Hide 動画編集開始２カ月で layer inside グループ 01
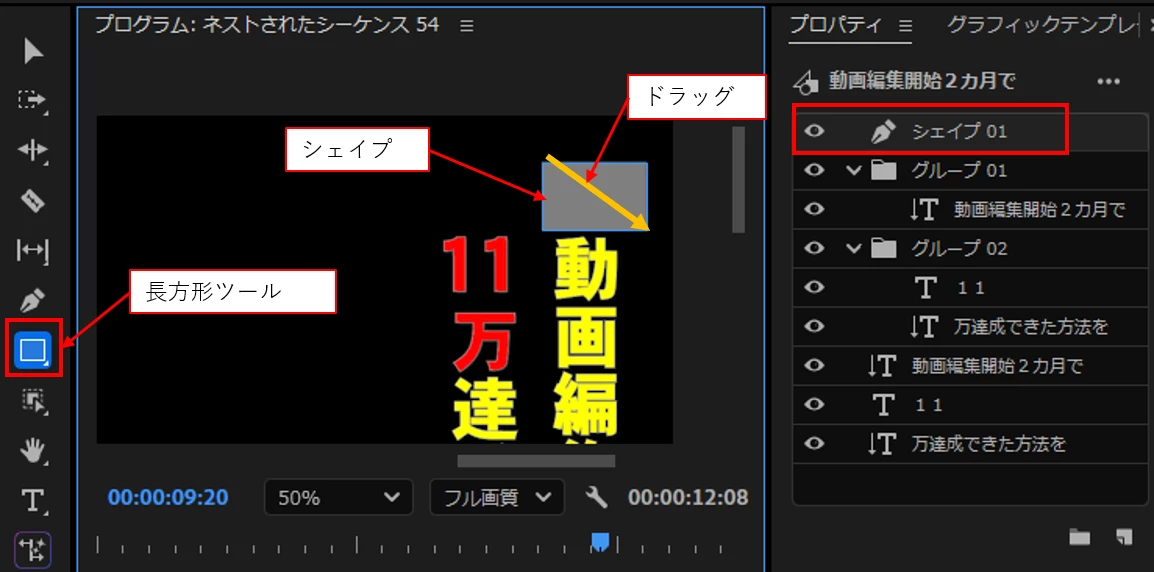Screen dimensions: 1154x572 coord(813,210)
